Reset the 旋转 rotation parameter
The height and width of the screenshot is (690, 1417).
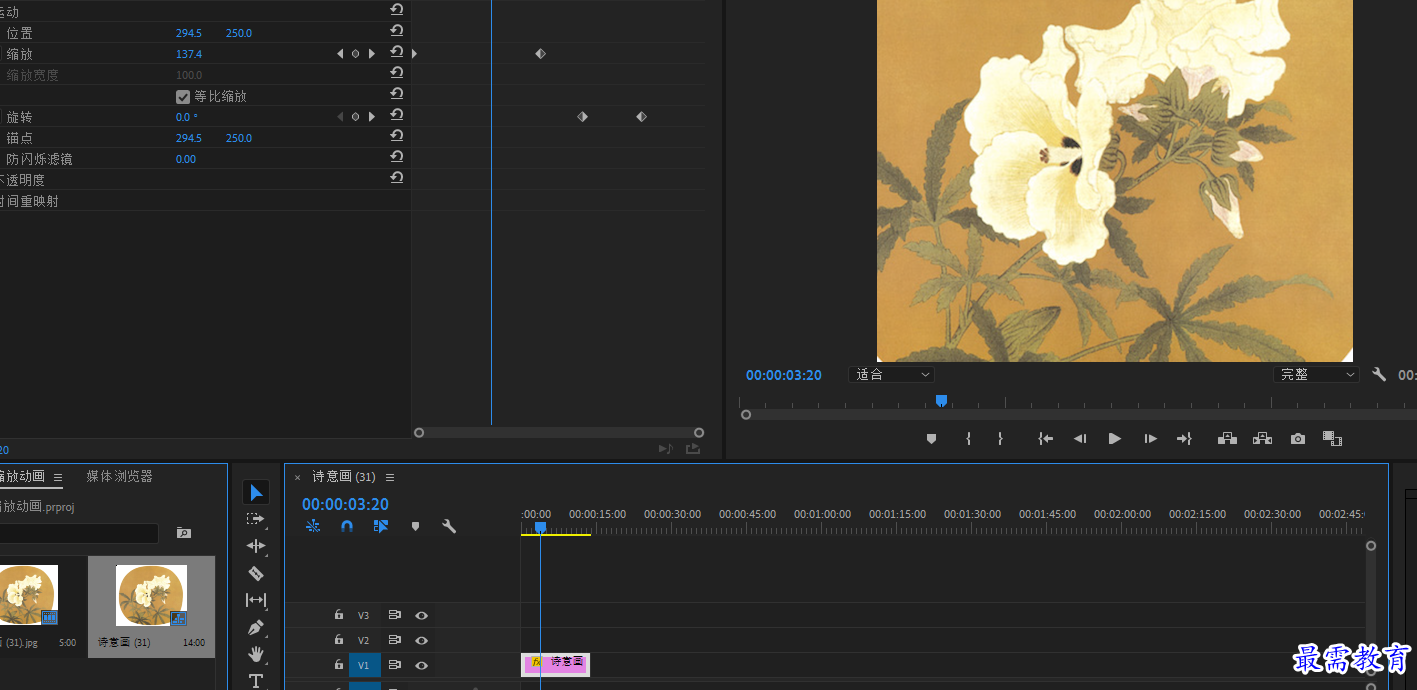(x=397, y=116)
